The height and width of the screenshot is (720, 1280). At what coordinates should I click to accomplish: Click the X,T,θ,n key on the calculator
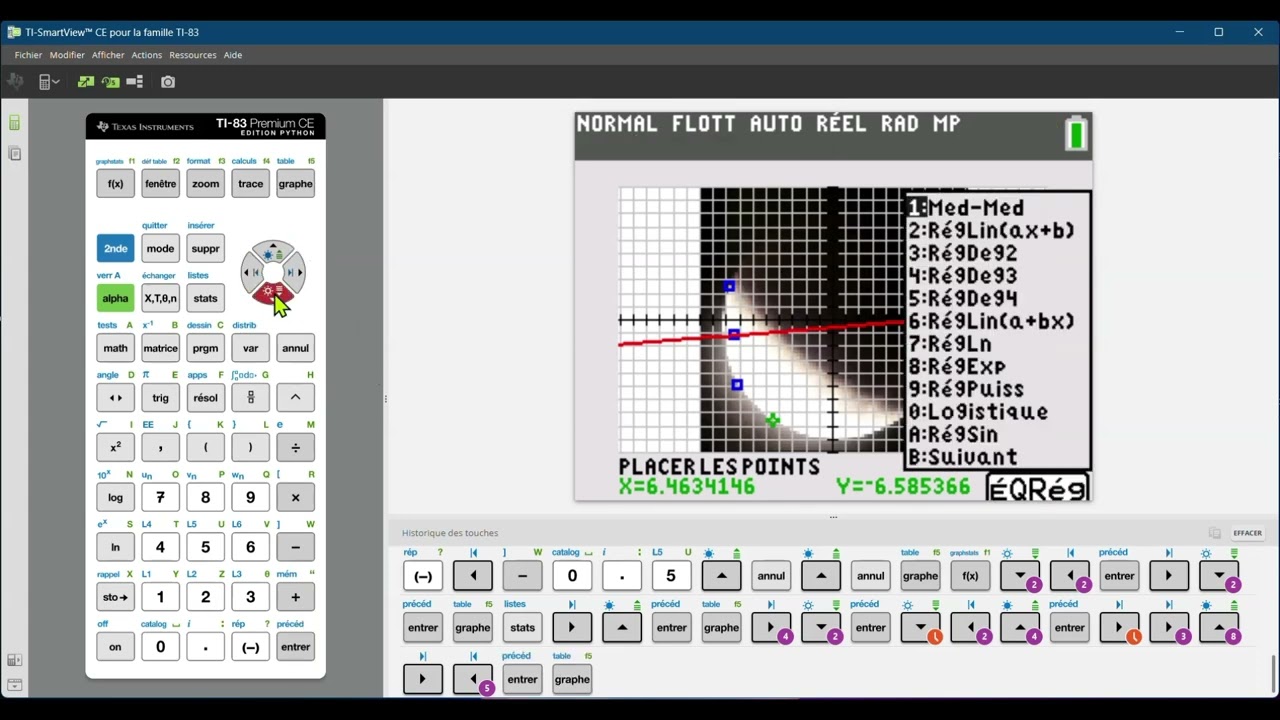[x=160, y=298]
